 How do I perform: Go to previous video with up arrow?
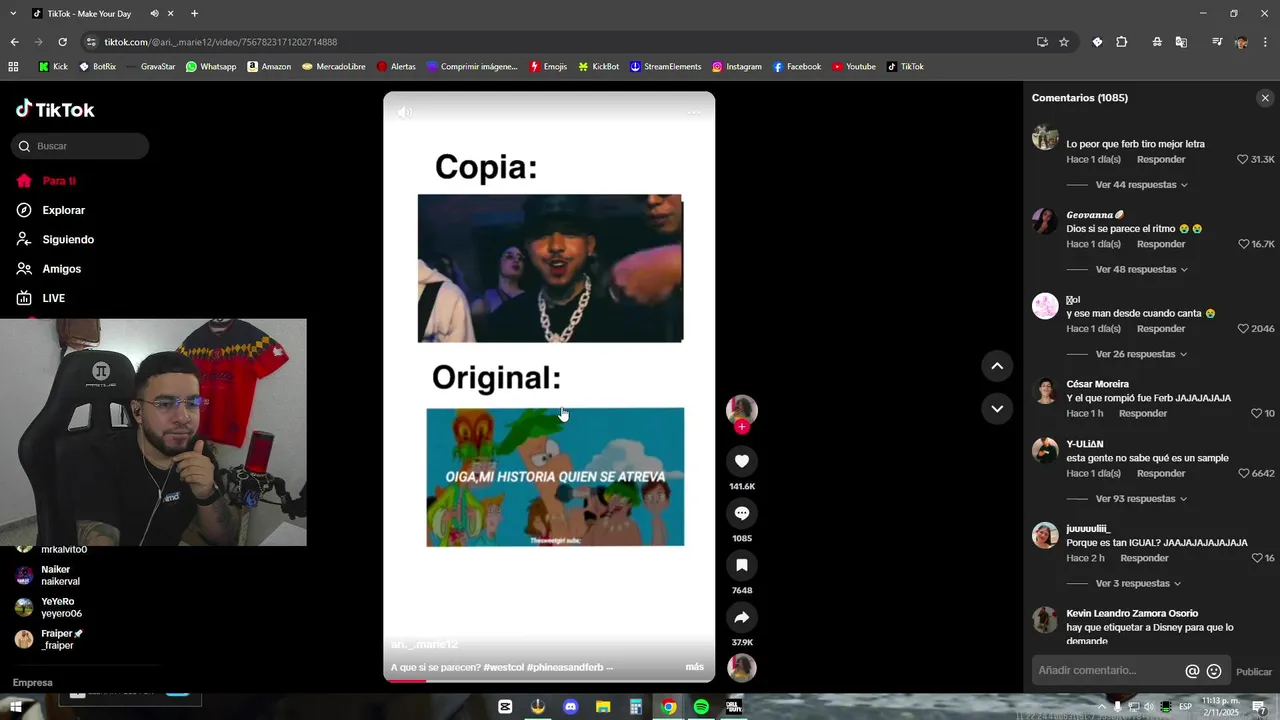(x=997, y=366)
